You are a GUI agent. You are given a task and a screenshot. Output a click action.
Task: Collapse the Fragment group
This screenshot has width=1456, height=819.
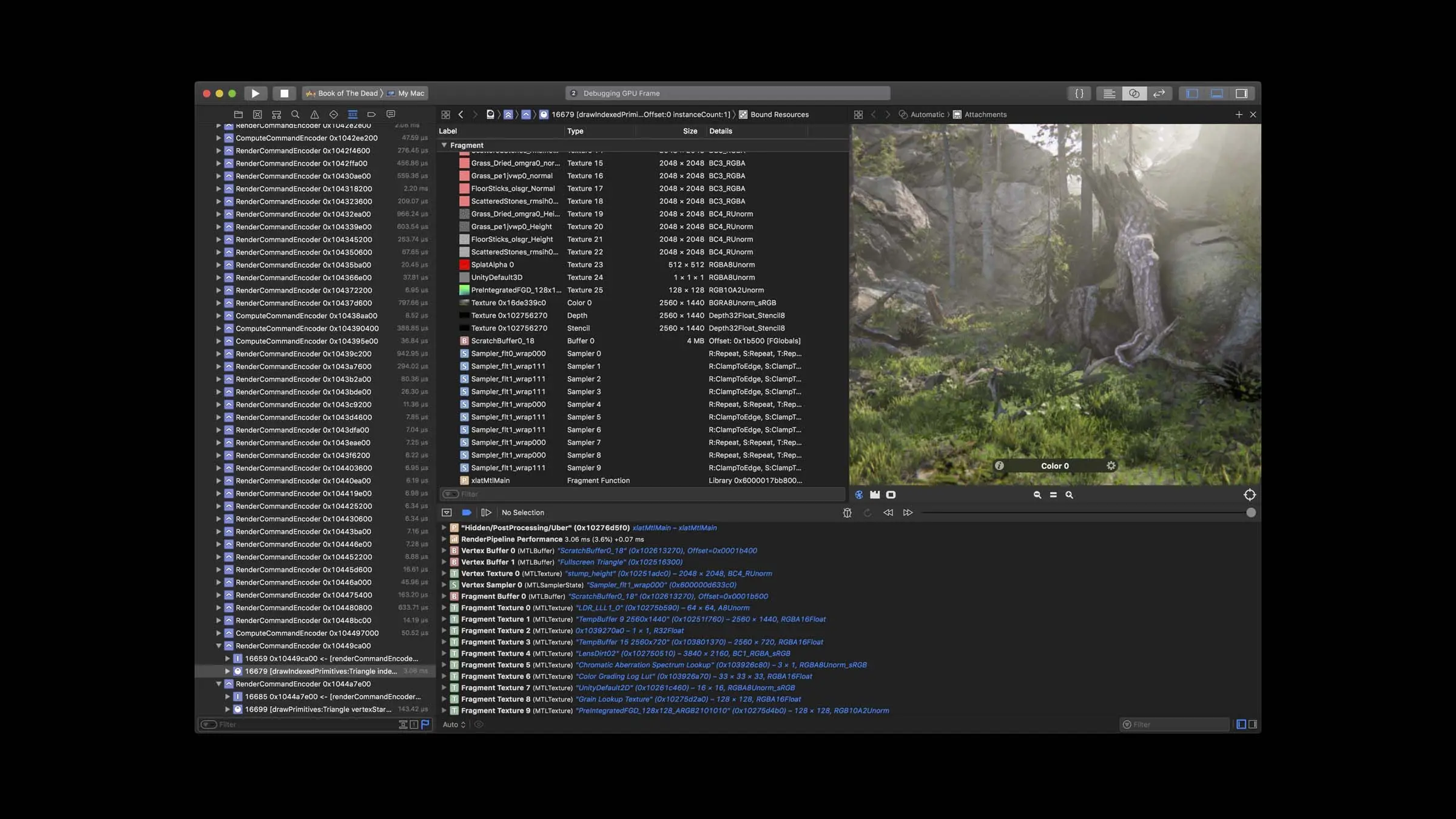coord(444,146)
